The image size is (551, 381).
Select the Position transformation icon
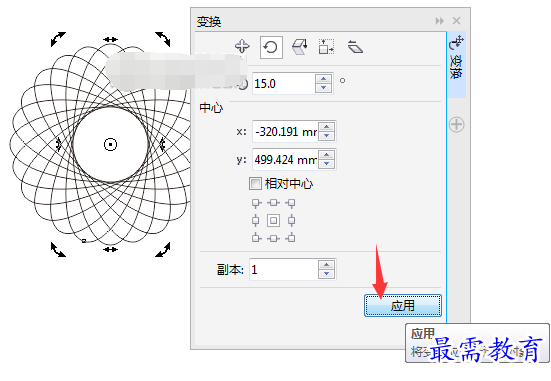(242, 46)
